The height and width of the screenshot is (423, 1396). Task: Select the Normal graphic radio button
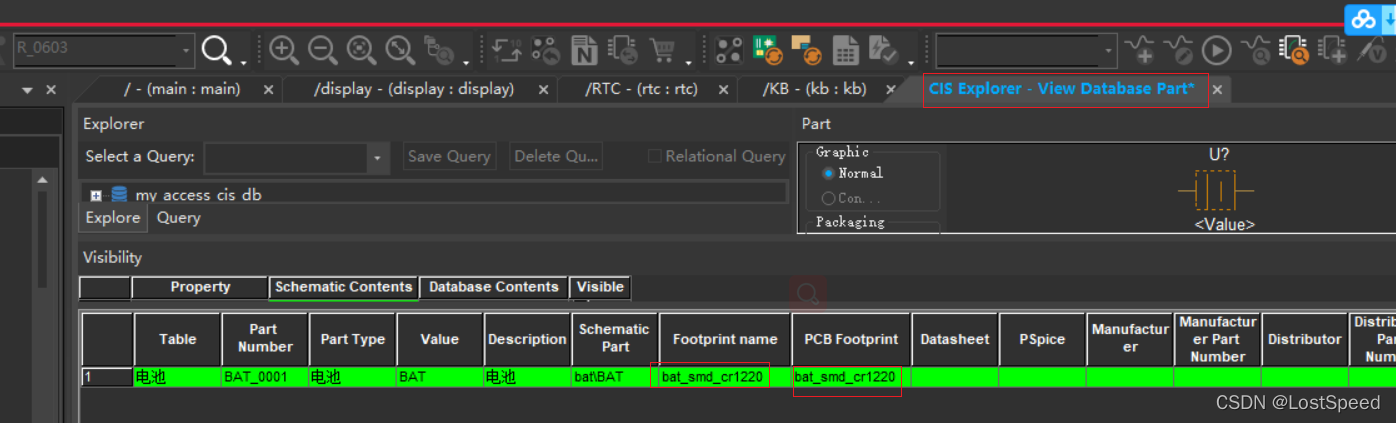tap(828, 173)
